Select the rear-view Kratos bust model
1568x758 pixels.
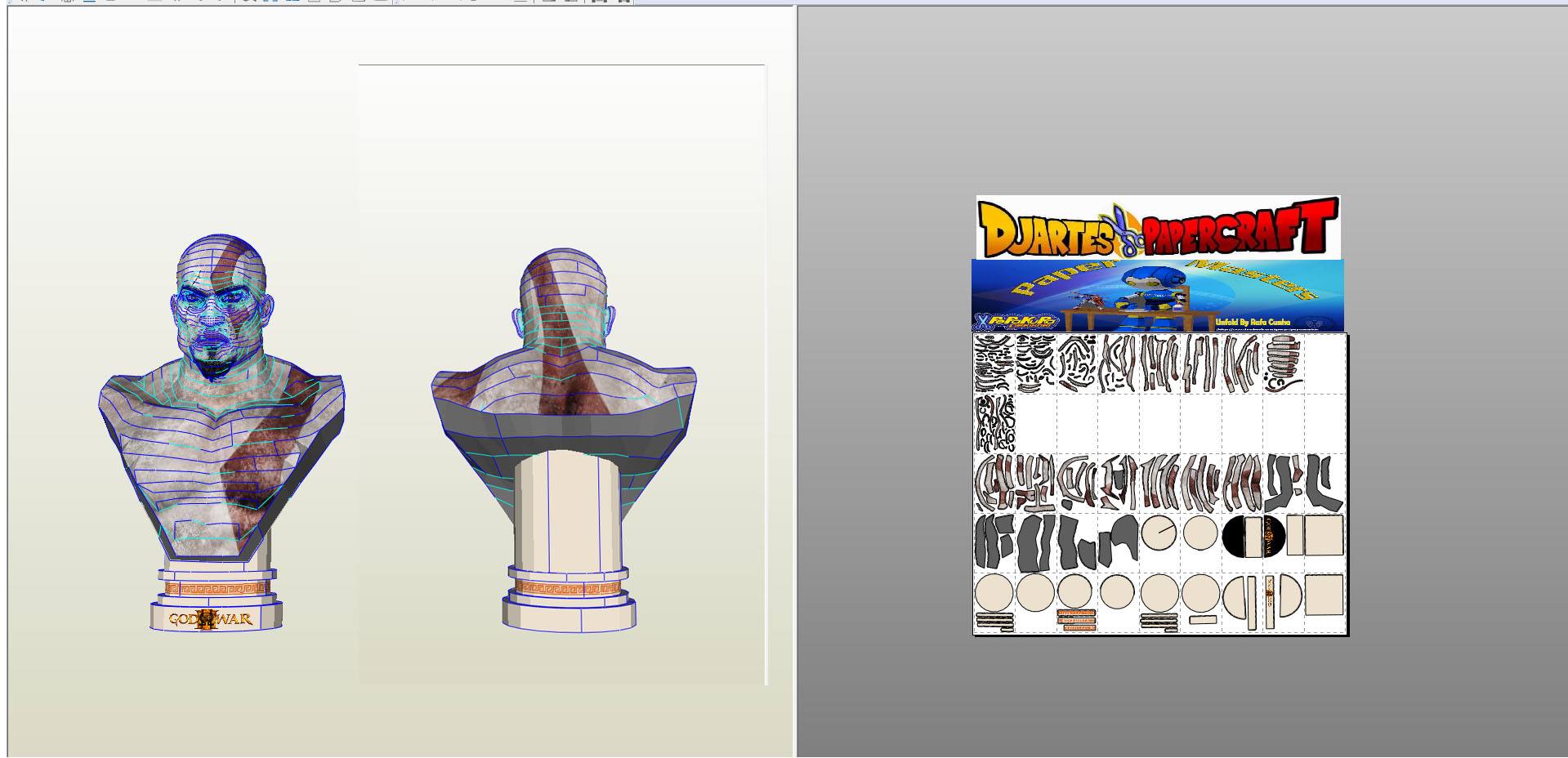click(565, 439)
